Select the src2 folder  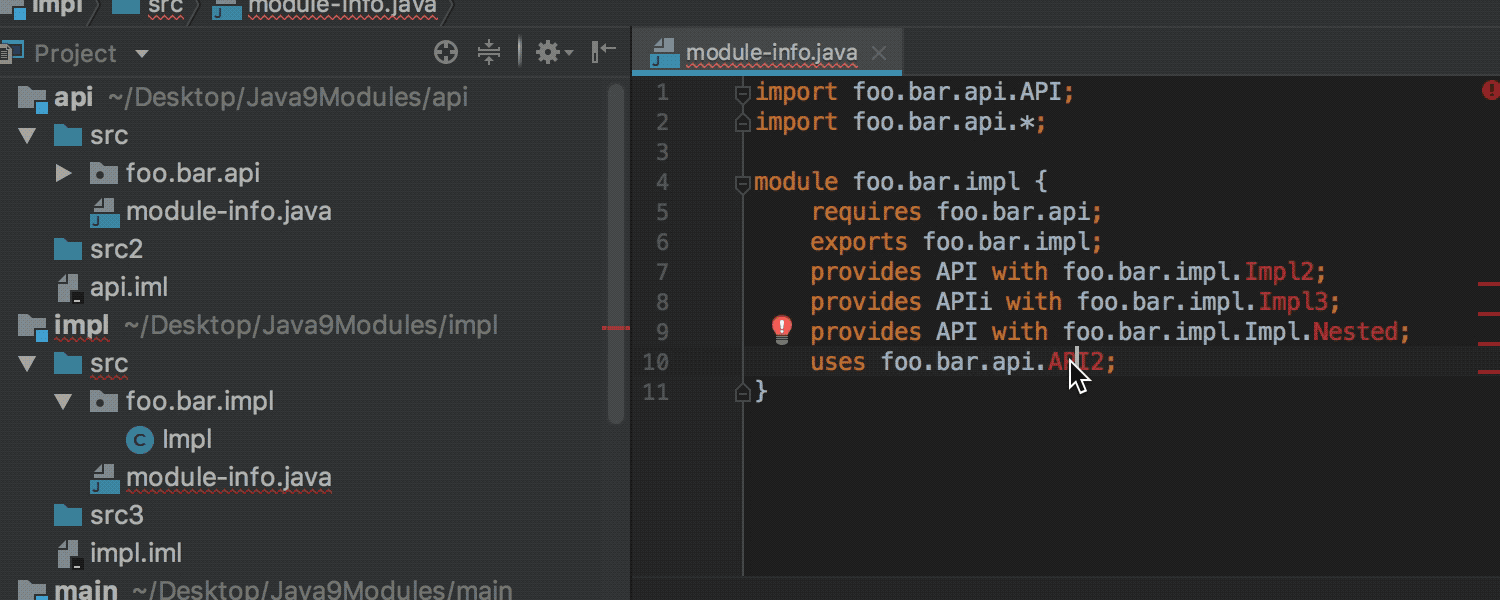pos(116,249)
